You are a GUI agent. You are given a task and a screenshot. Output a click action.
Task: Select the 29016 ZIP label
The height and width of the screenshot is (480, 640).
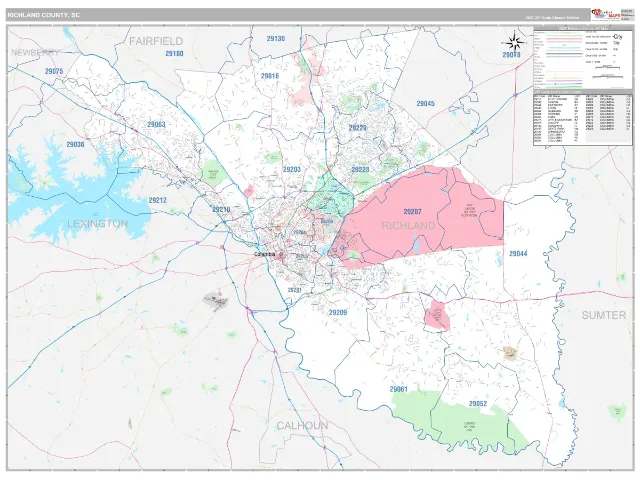coord(270,76)
